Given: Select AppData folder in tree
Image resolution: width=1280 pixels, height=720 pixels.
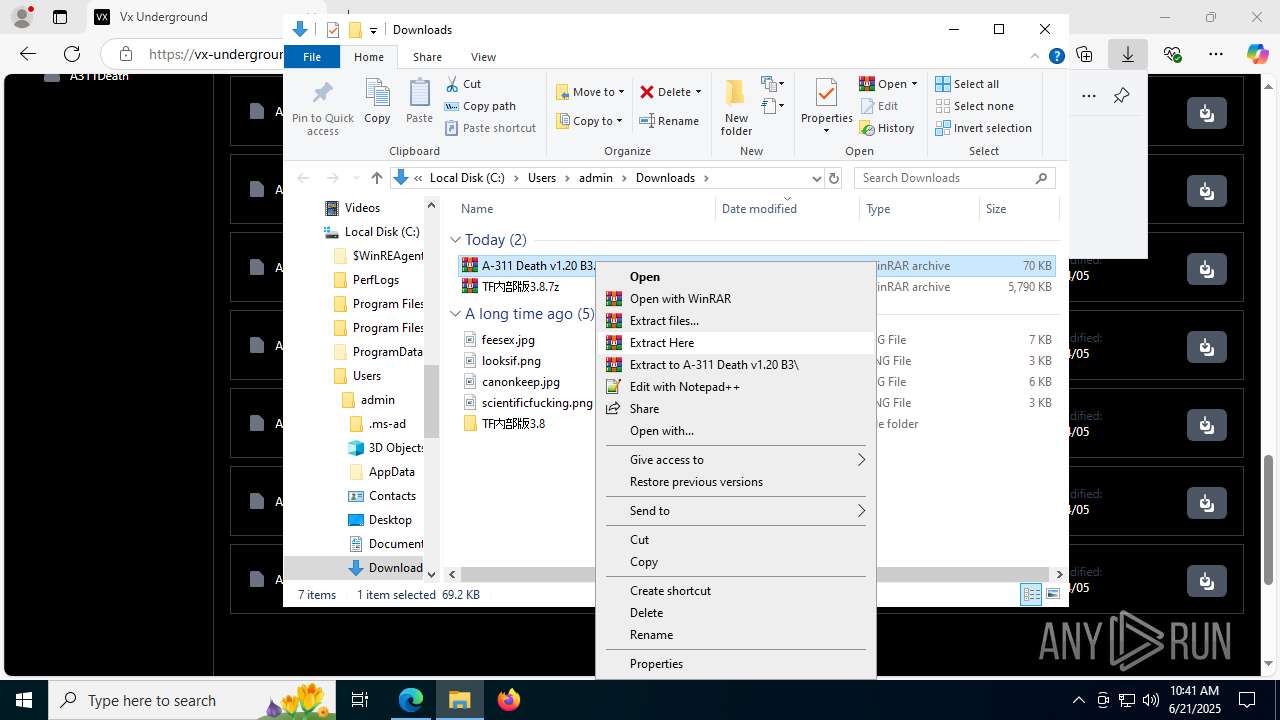Looking at the screenshot, I should [391, 472].
